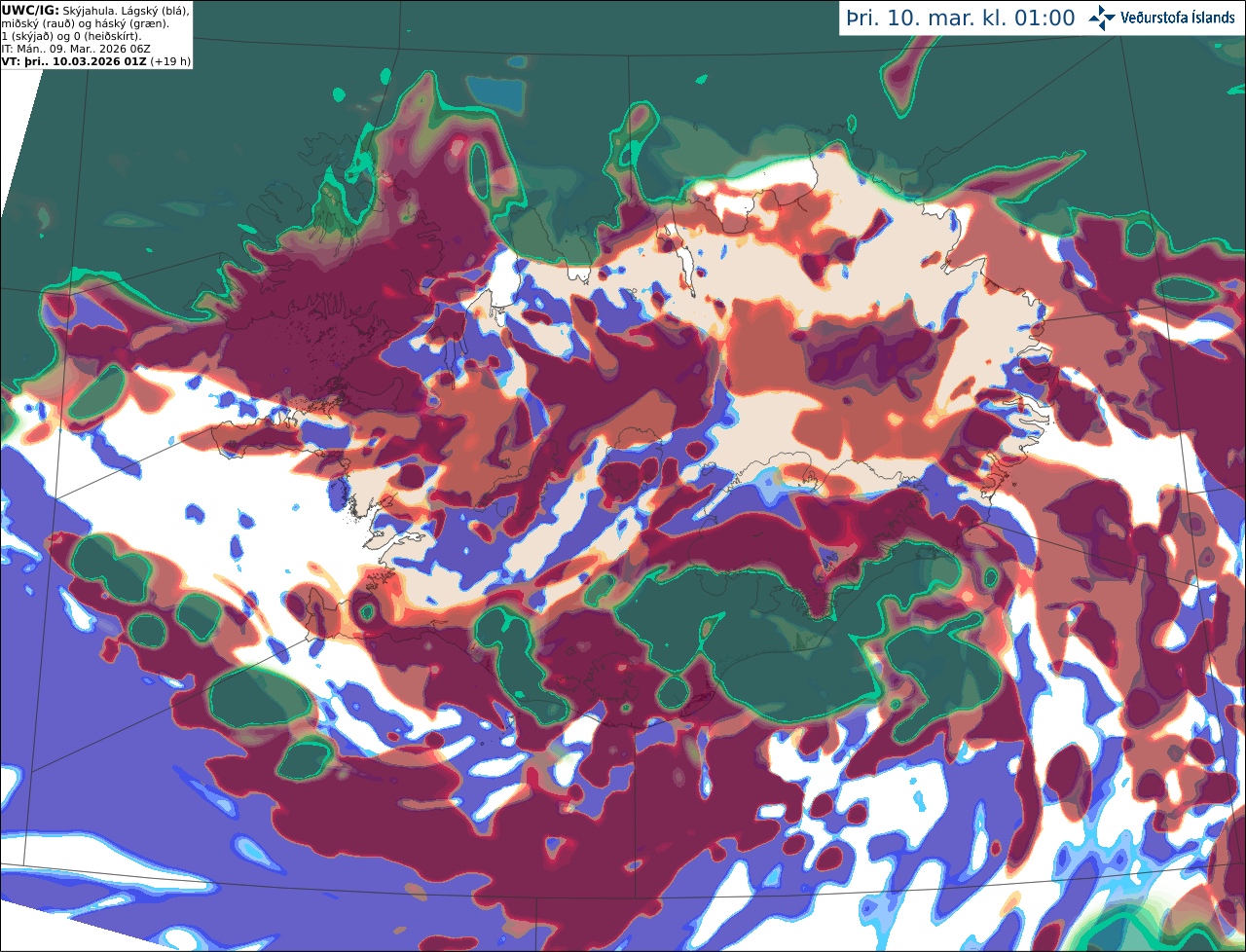
Task: Select the 'Þri. 10. mar. kl. 01:00' date label
Action: click(961, 18)
